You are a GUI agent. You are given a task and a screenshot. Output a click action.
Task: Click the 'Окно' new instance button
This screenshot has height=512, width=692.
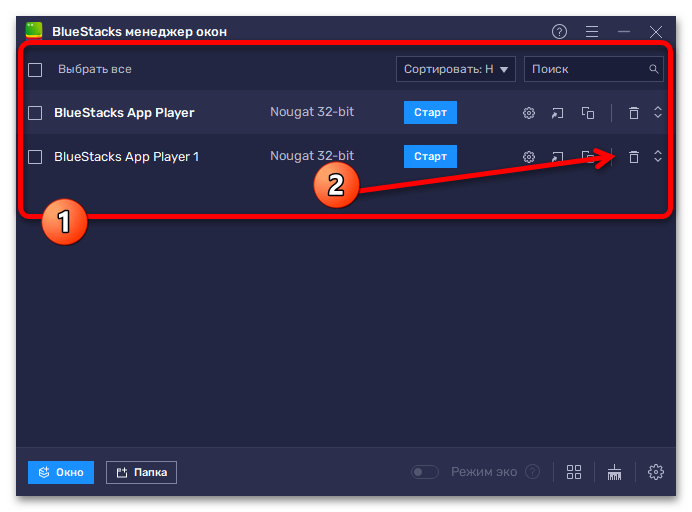coord(61,472)
